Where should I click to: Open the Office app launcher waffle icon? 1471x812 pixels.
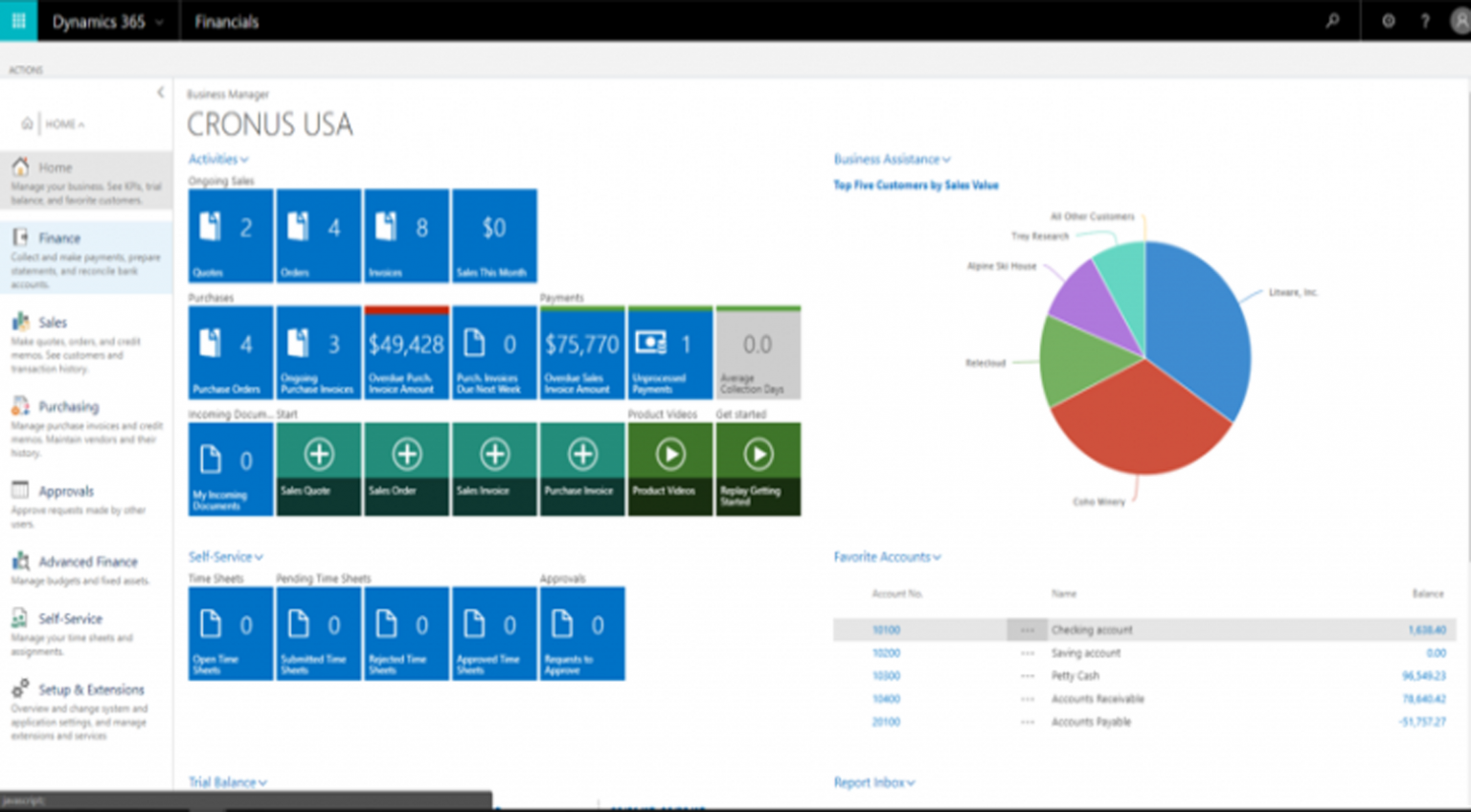pyautogui.click(x=17, y=20)
